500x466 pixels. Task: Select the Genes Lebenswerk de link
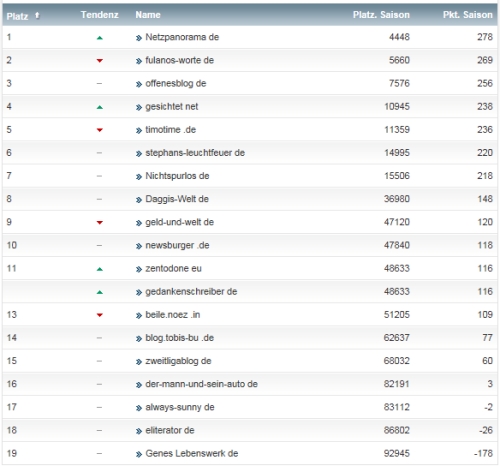(x=192, y=453)
